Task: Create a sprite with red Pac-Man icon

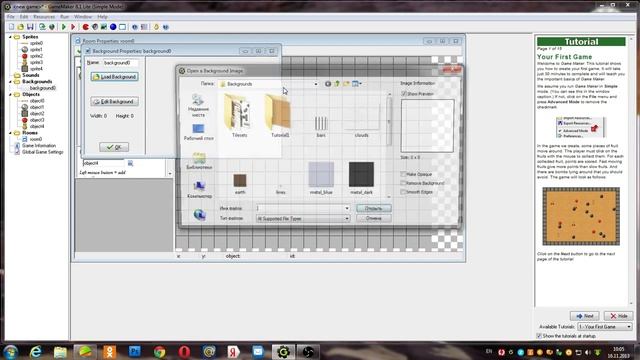Action: [85, 27]
